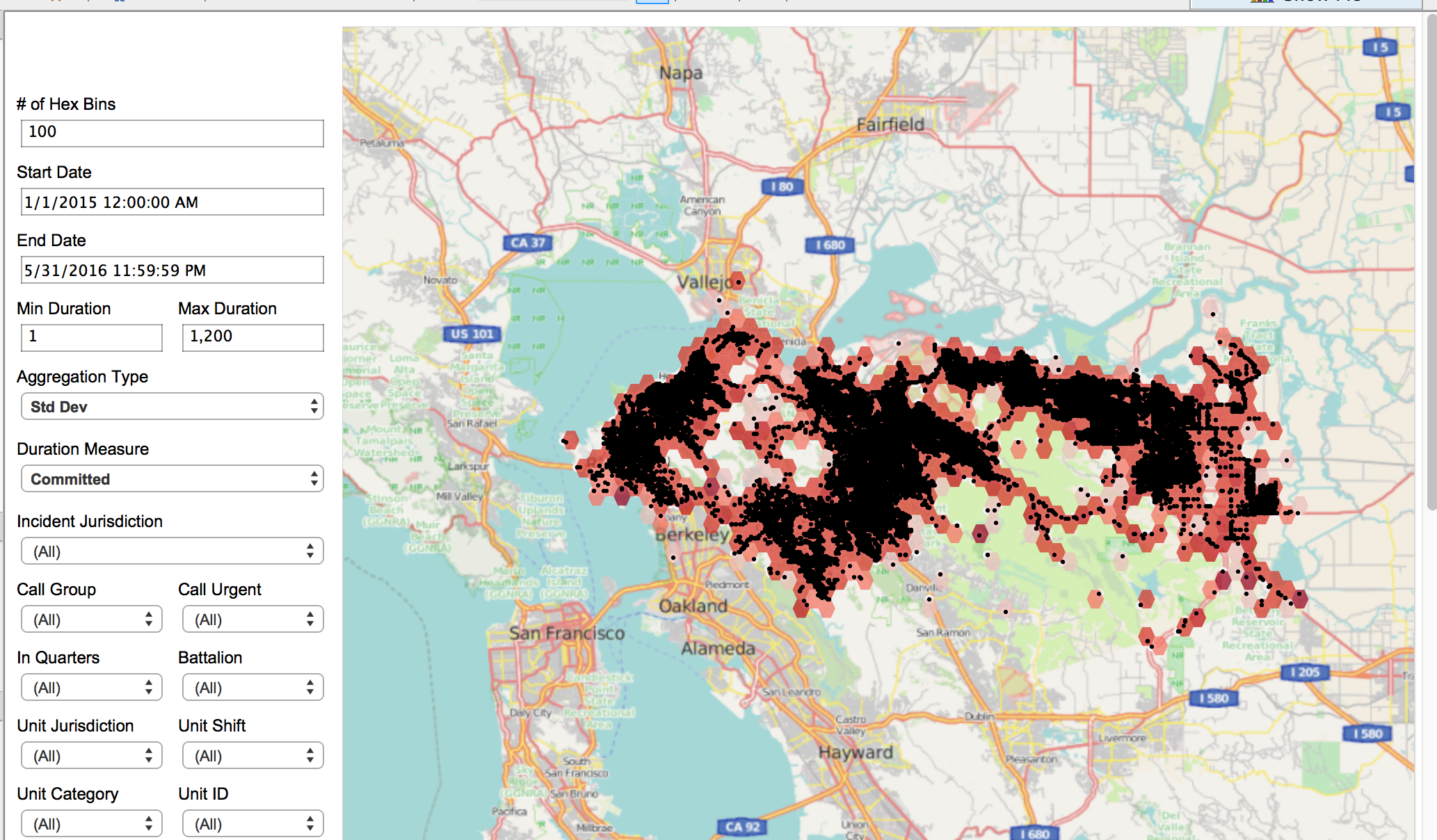The image size is (1437, 840).
Task: Click into the End Date field
Action: coord(172,270)
